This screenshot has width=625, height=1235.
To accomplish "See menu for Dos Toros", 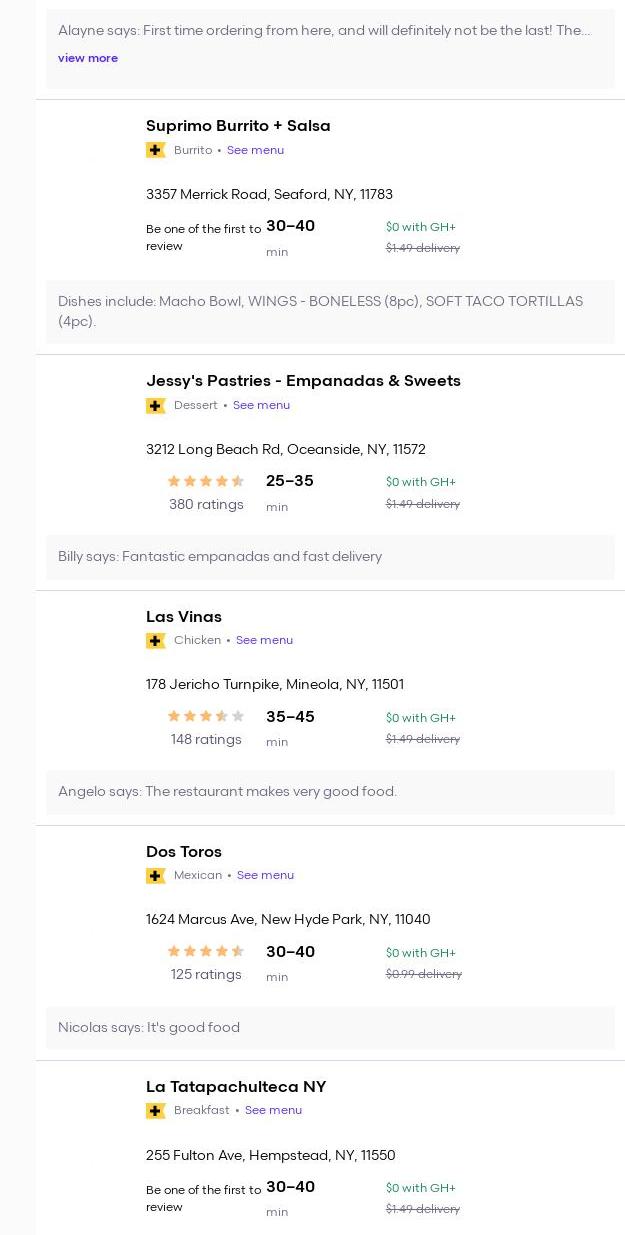I will [x=265, y=875].
